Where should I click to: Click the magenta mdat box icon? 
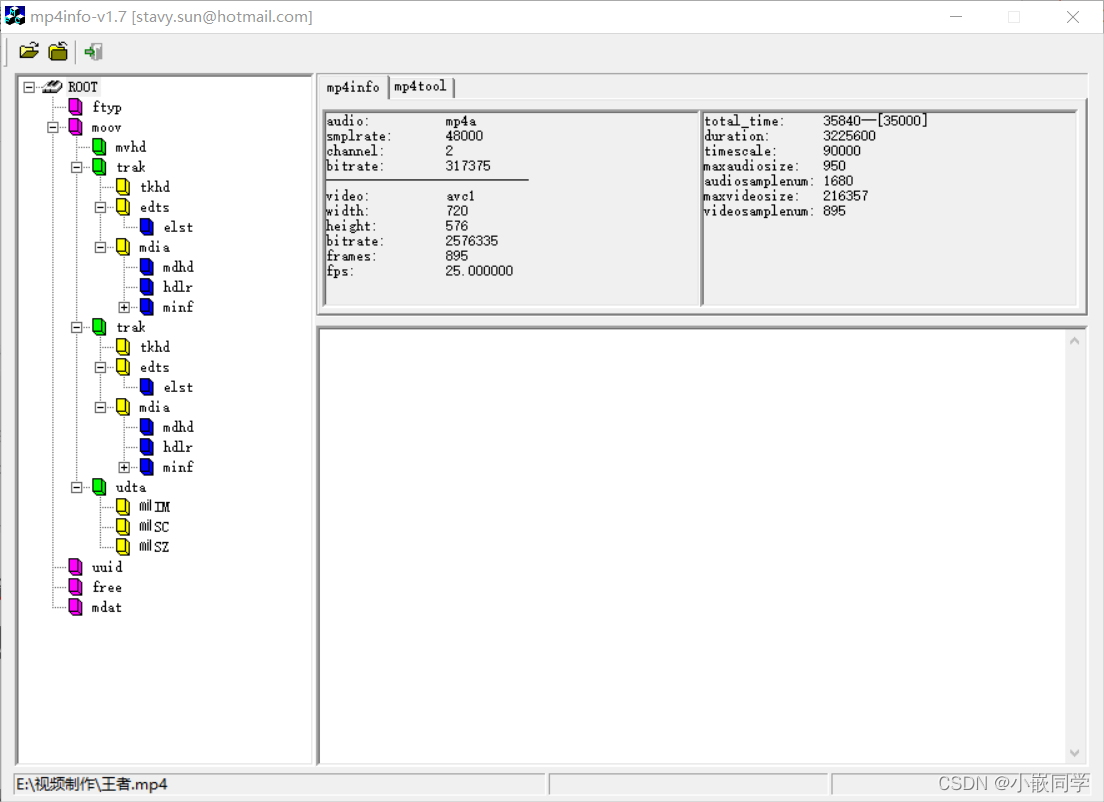pos(75,607)
